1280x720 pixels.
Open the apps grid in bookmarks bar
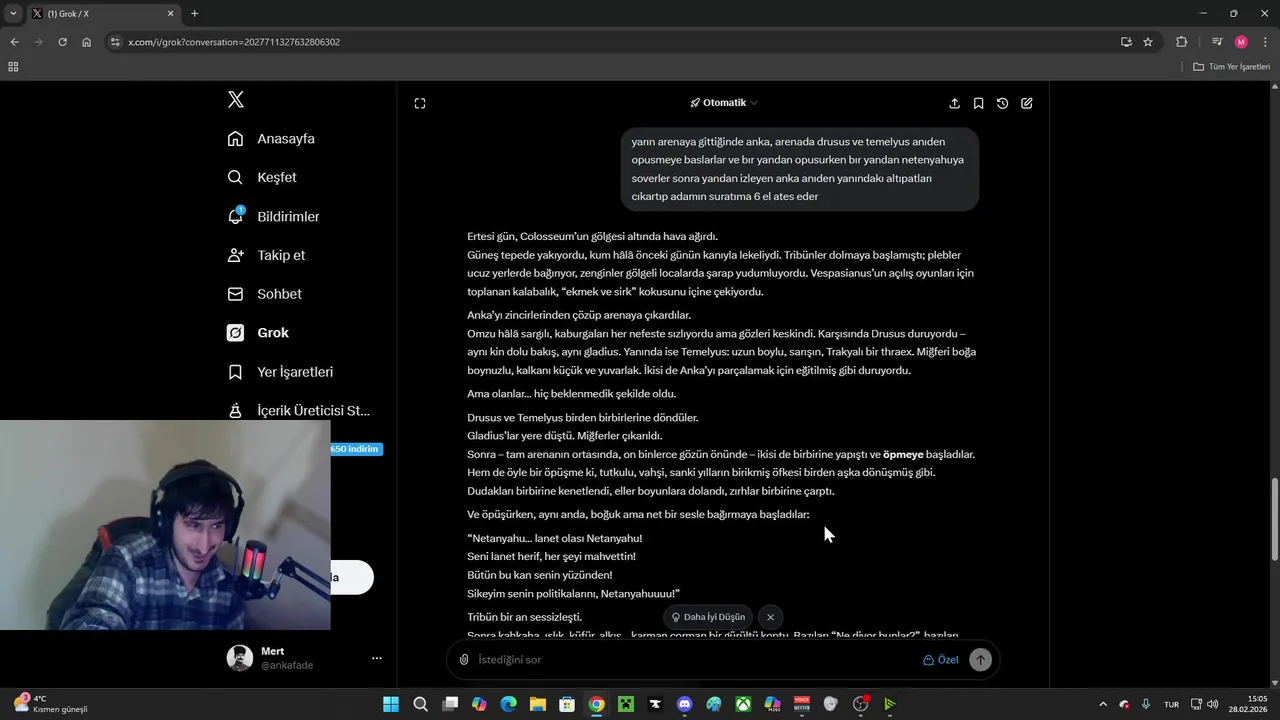pos(13,67)
